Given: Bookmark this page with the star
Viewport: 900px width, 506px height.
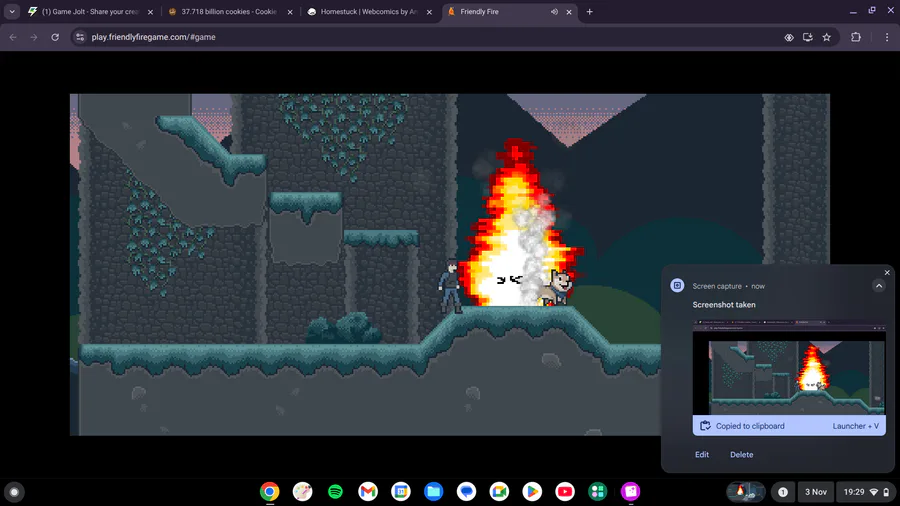Looking at the screenshot, I should pos(827,37).
